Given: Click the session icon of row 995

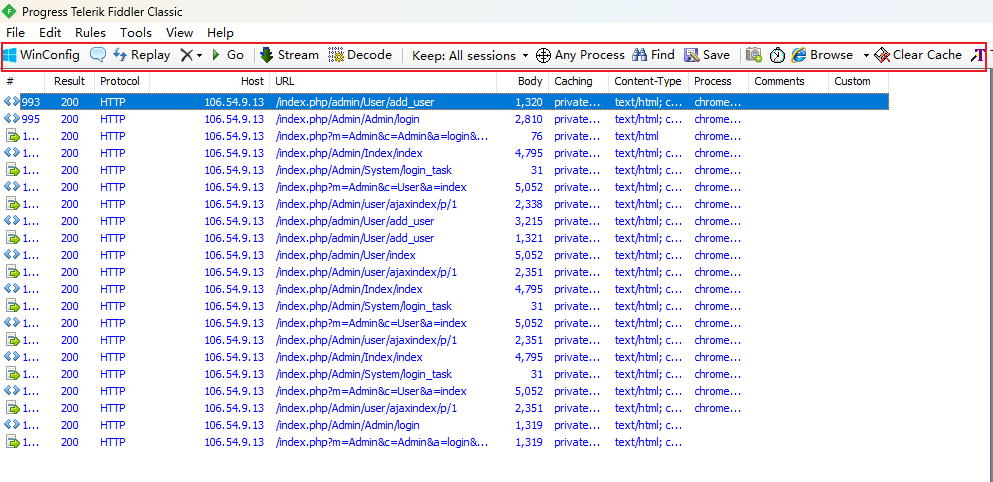Looking at the screenshot, I should 12,119.
